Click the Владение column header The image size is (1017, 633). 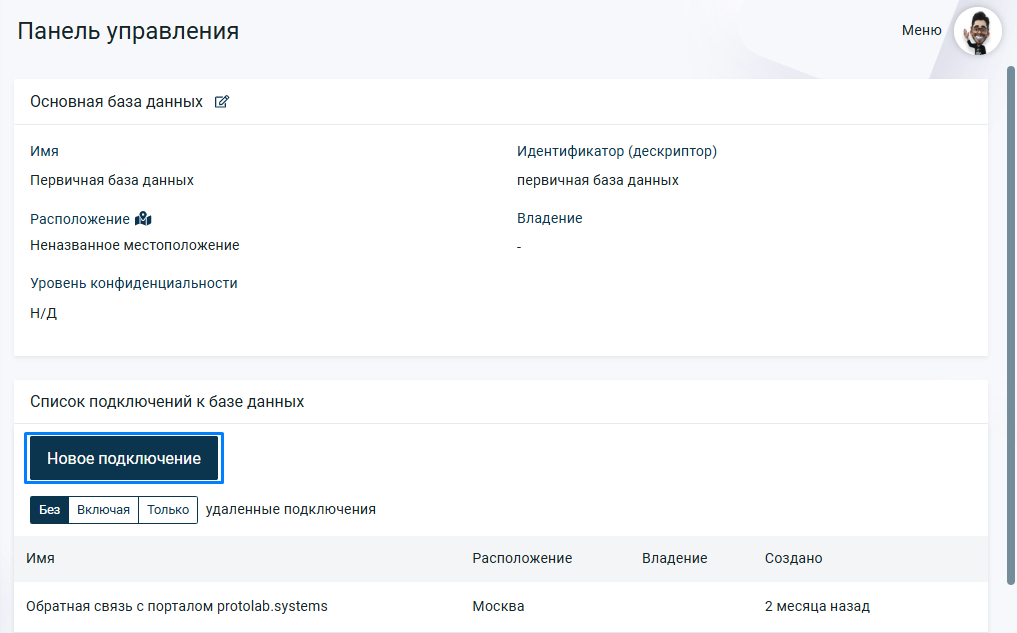coord(675,558)
